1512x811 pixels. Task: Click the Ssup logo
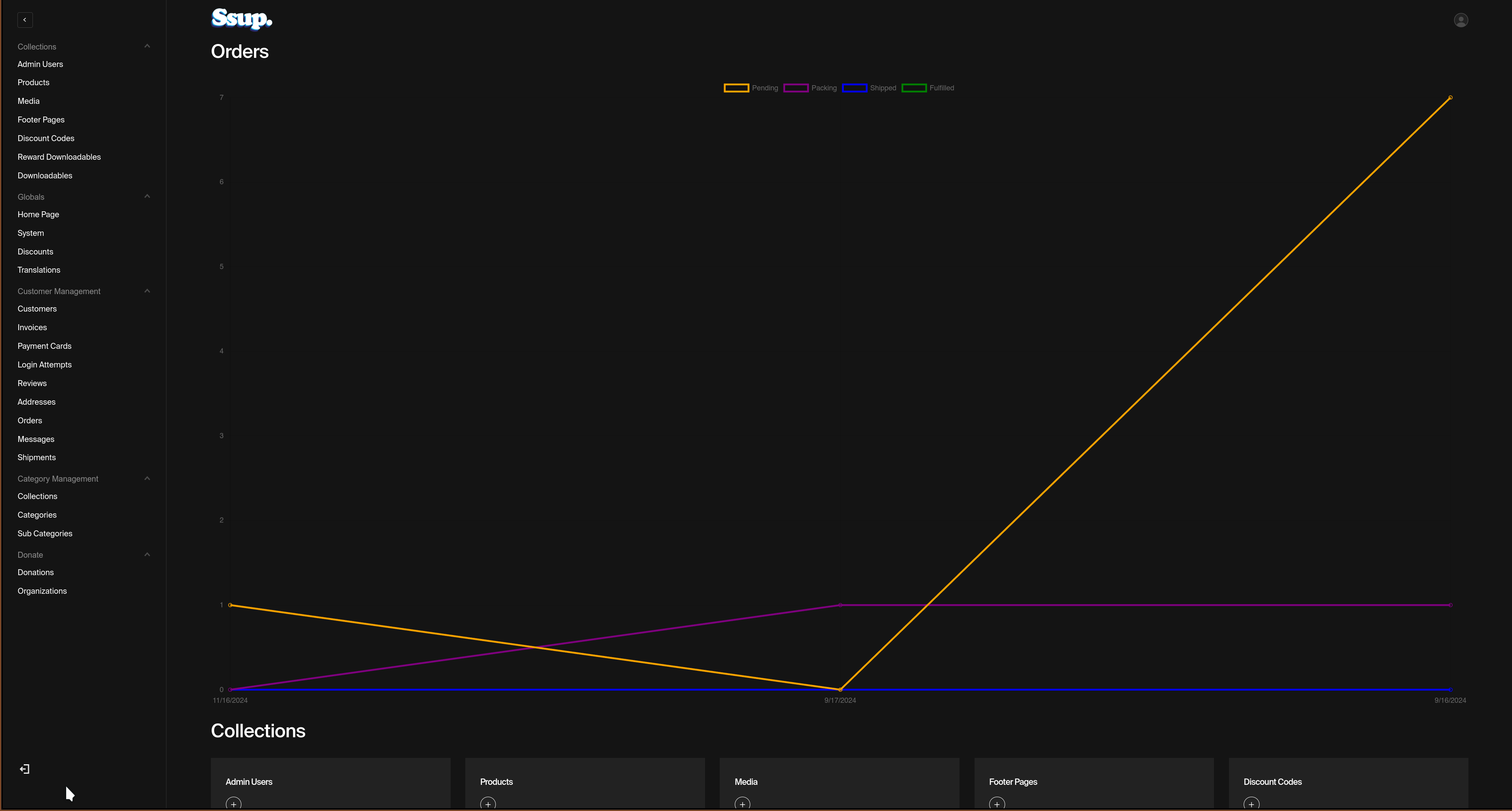point(241,19)
